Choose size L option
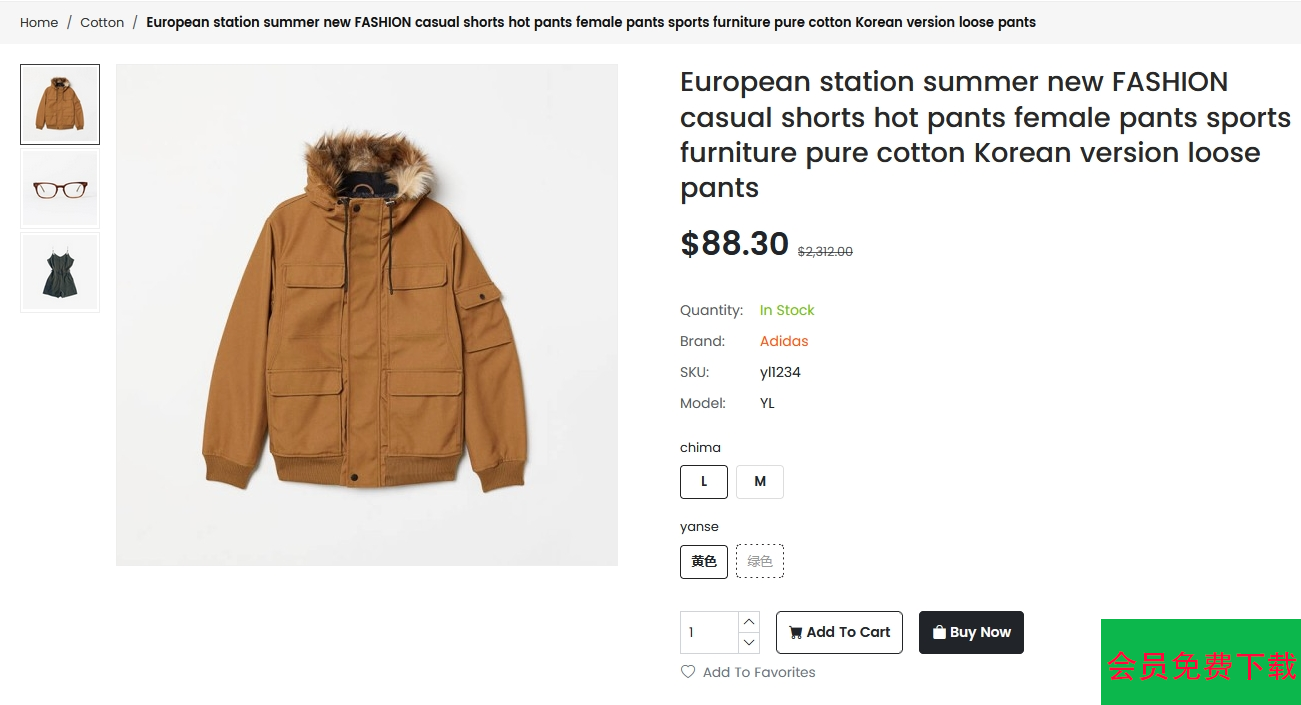 pyautogui.click(x=704, y=482)
